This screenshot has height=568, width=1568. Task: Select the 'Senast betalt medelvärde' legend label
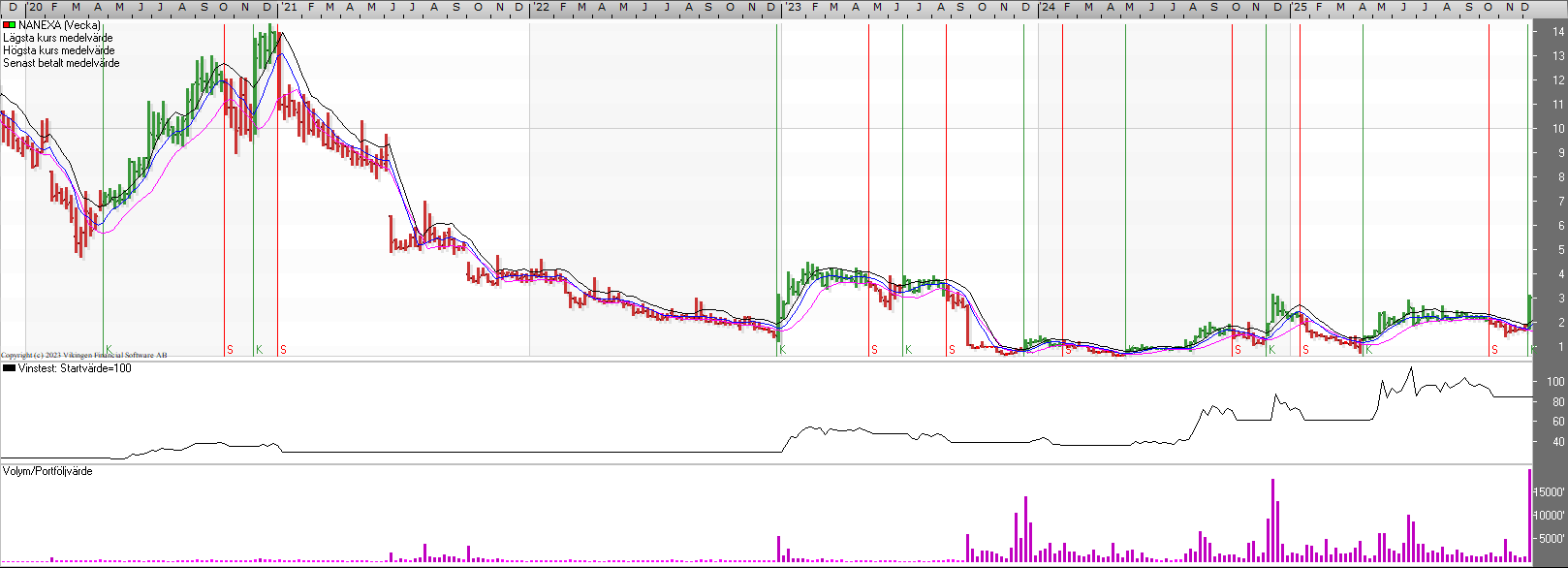(62, 63)
